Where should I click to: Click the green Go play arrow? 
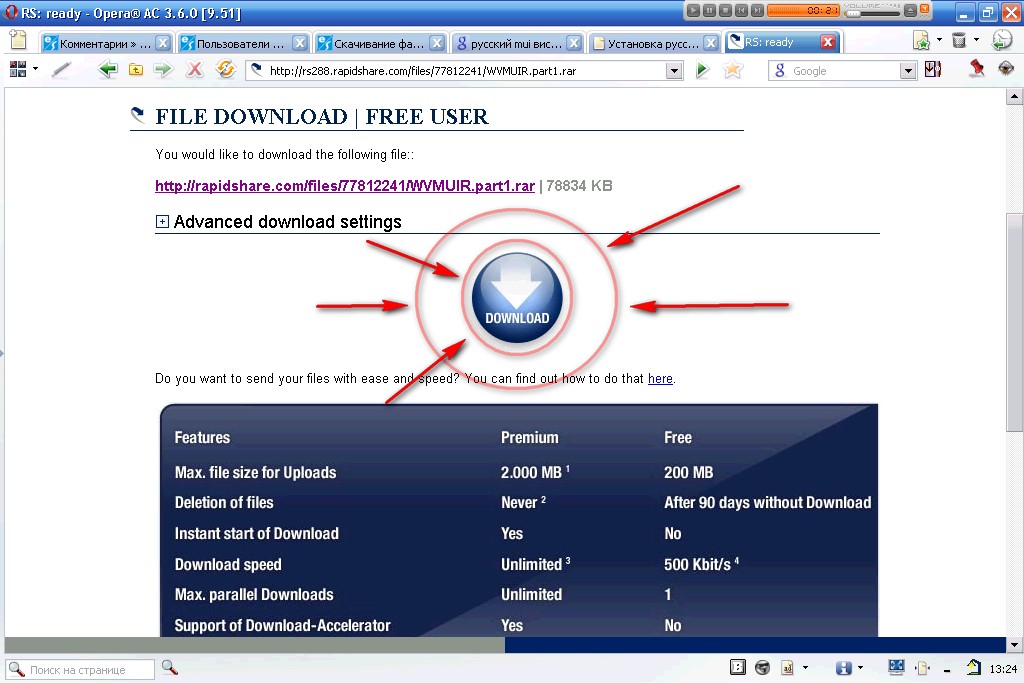point(702,70)
